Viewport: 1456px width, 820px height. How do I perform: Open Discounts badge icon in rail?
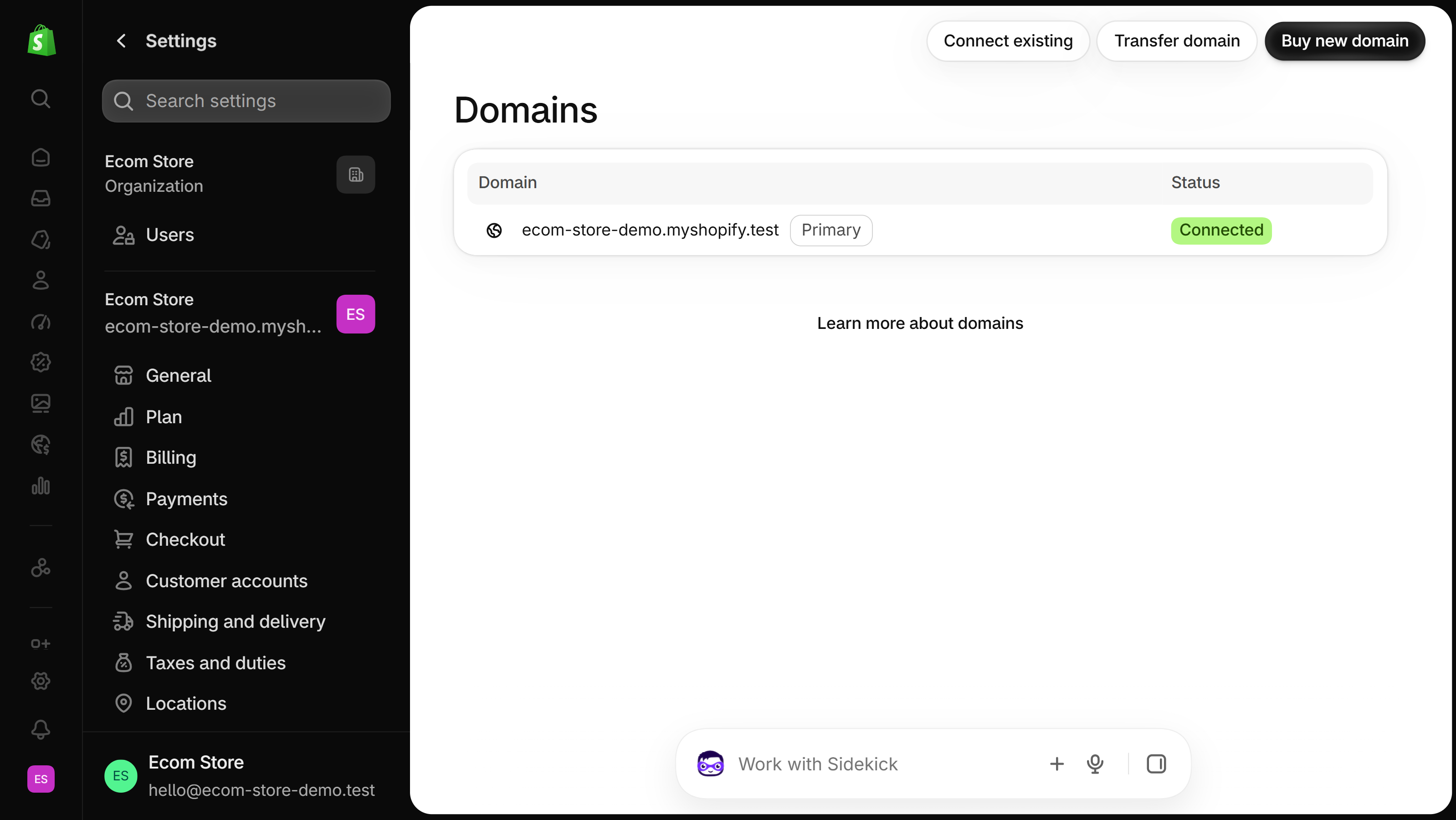(41, 362)
